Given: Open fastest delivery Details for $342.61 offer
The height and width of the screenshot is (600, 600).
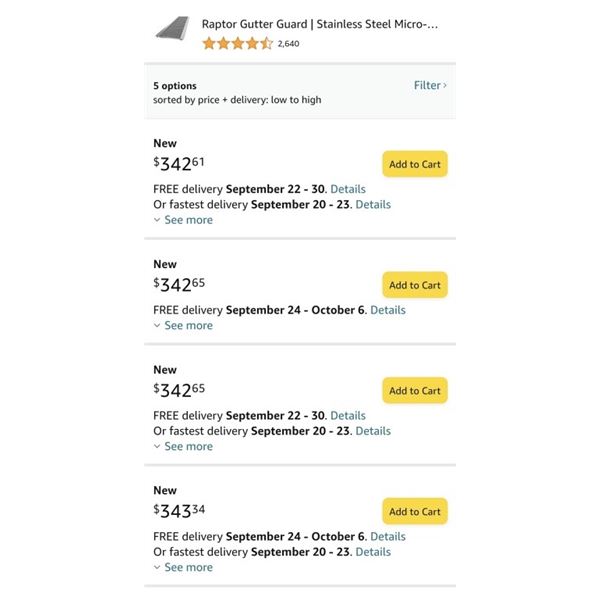Looking at the screenshot, I should (373, 205).
